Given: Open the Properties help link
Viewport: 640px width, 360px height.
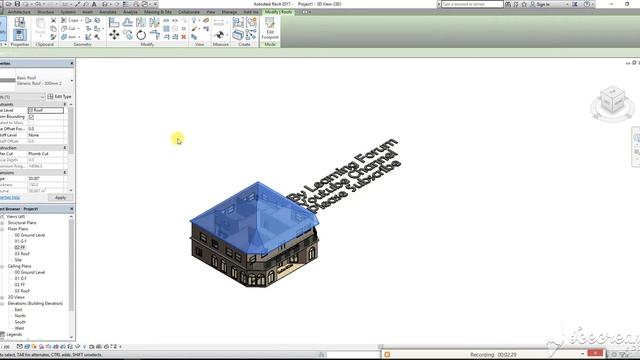Looking at the screenshot, I should click(x=10, y=198).
